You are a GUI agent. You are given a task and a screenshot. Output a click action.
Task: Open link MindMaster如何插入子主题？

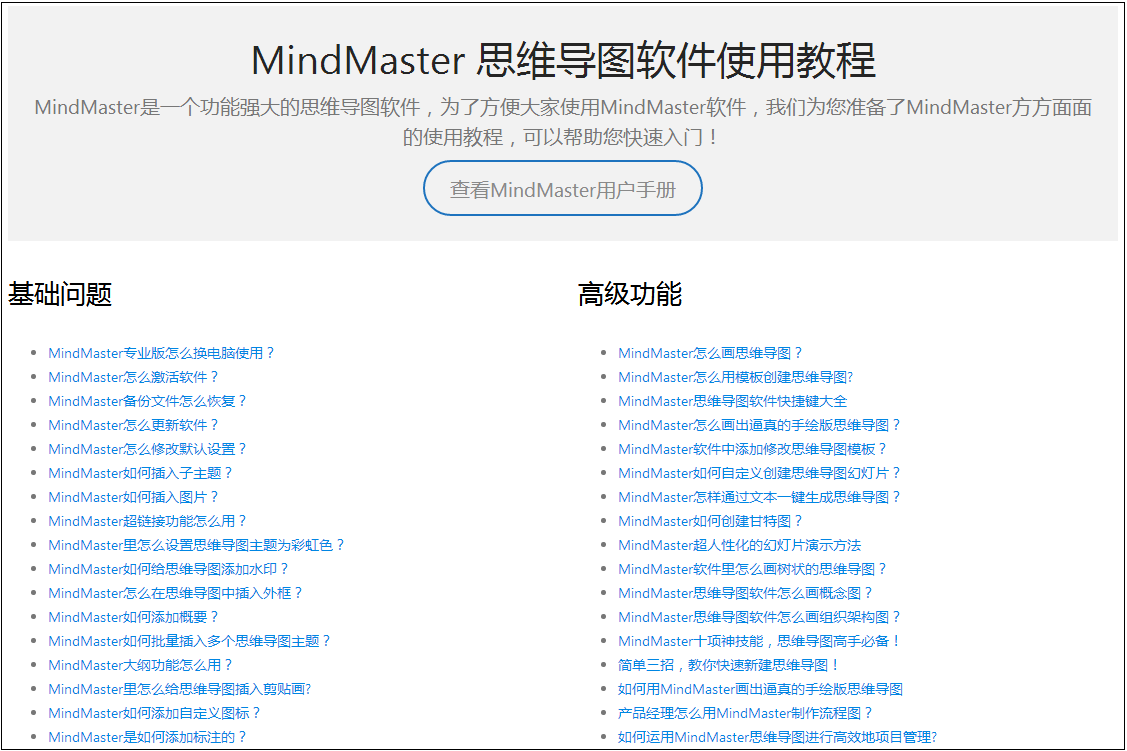[x=141, y=473]
